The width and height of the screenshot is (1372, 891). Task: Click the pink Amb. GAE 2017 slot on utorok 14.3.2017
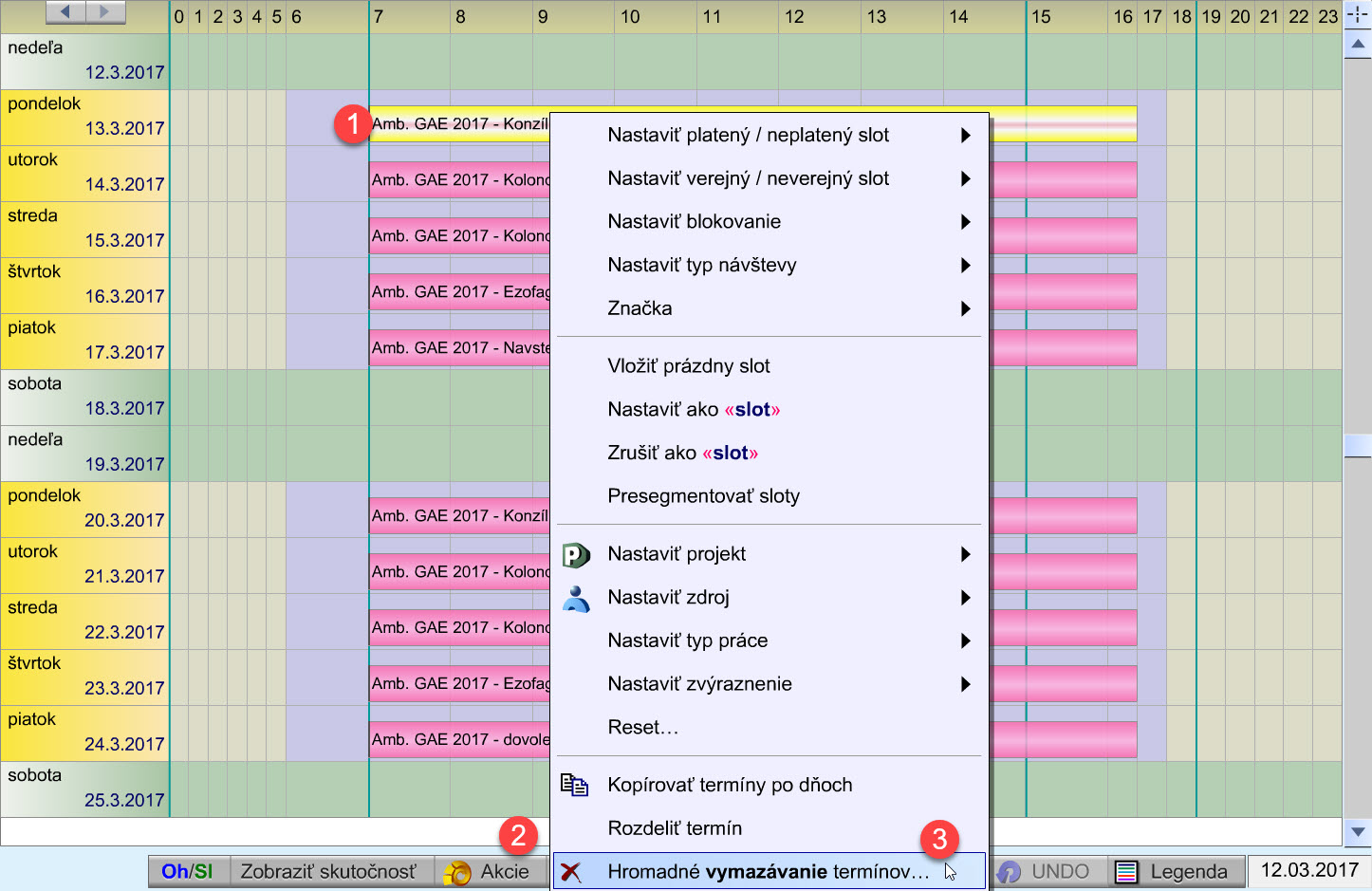(459, 179)
